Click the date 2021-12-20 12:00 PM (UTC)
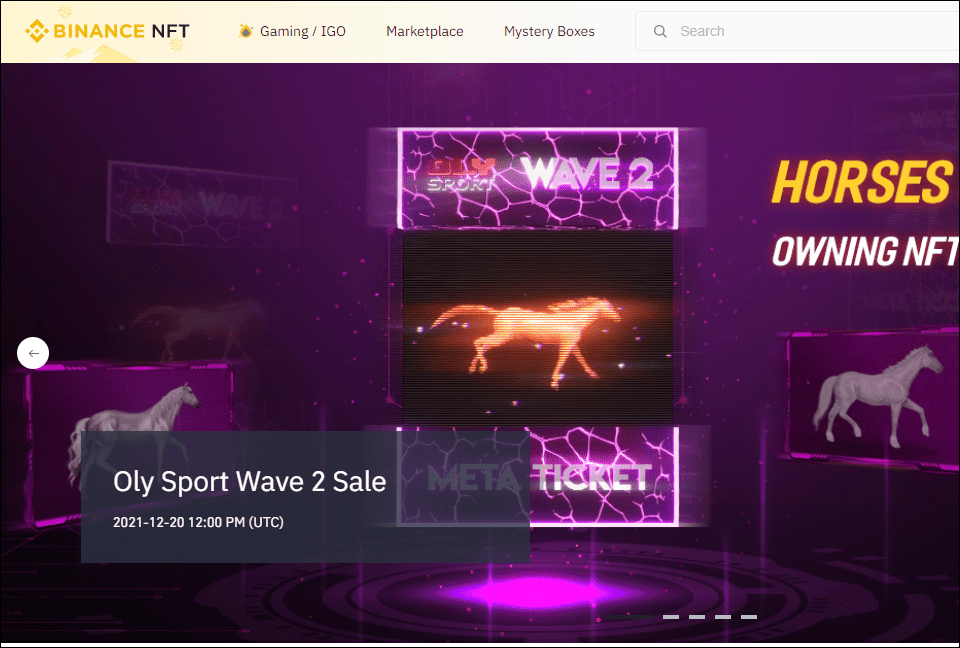This screenshot has width=960, height=648. coord(198,522)
